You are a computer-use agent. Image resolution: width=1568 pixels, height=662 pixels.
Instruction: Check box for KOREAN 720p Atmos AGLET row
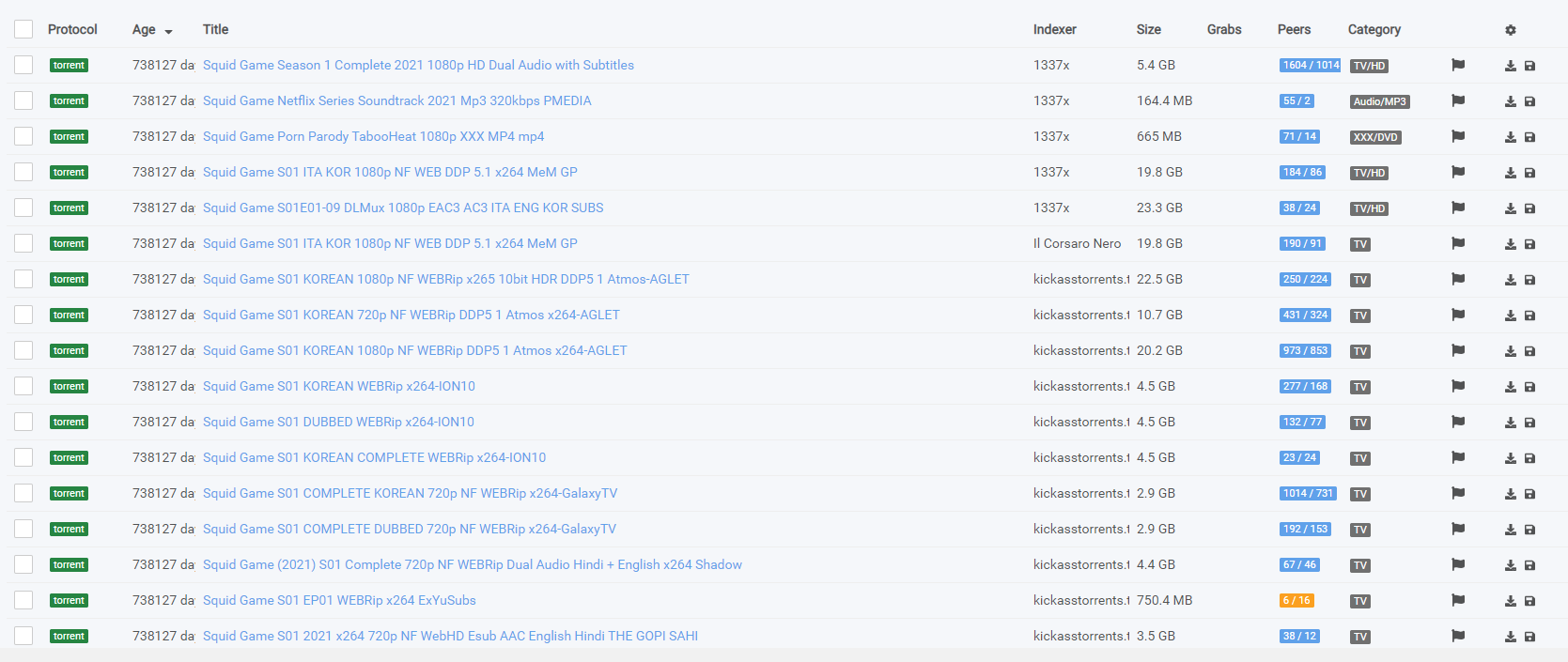click(x=23, y=315)
